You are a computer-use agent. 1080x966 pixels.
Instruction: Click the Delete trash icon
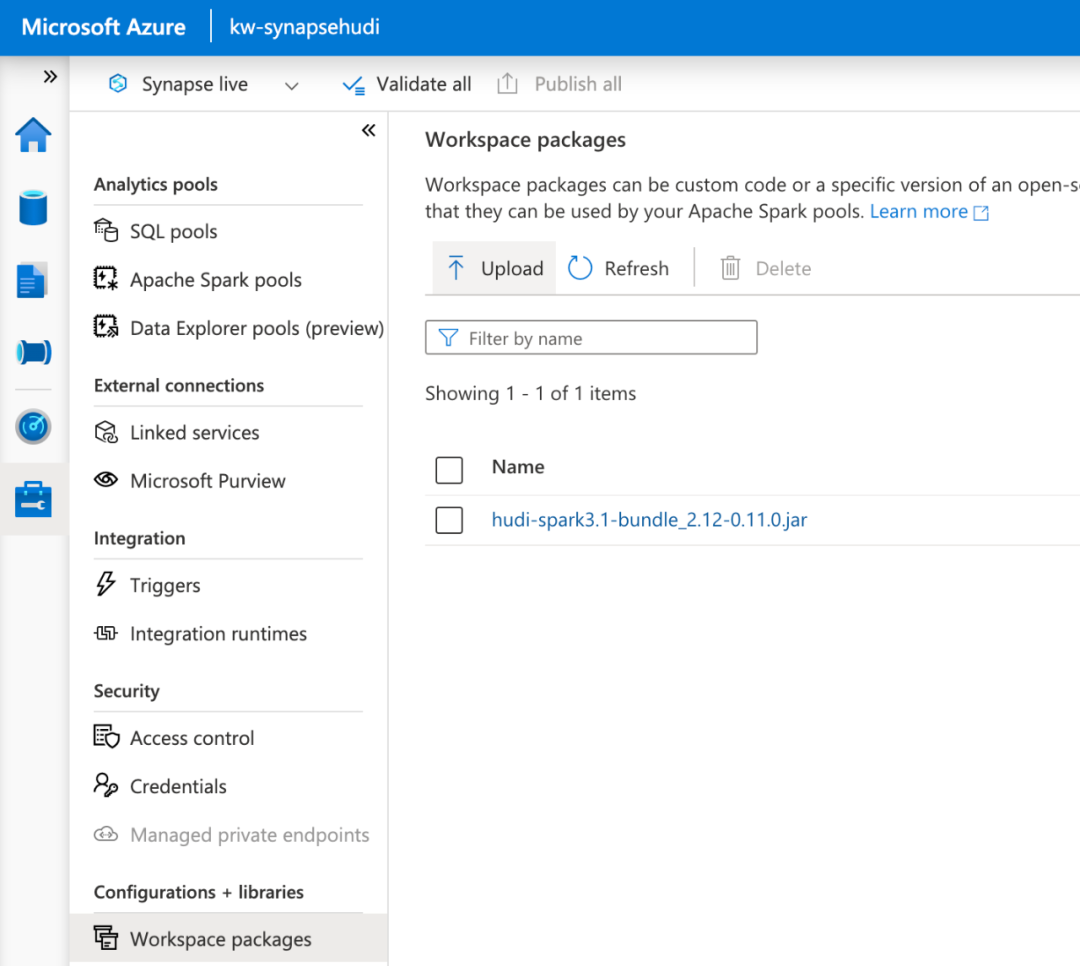[x=731, y=268]
